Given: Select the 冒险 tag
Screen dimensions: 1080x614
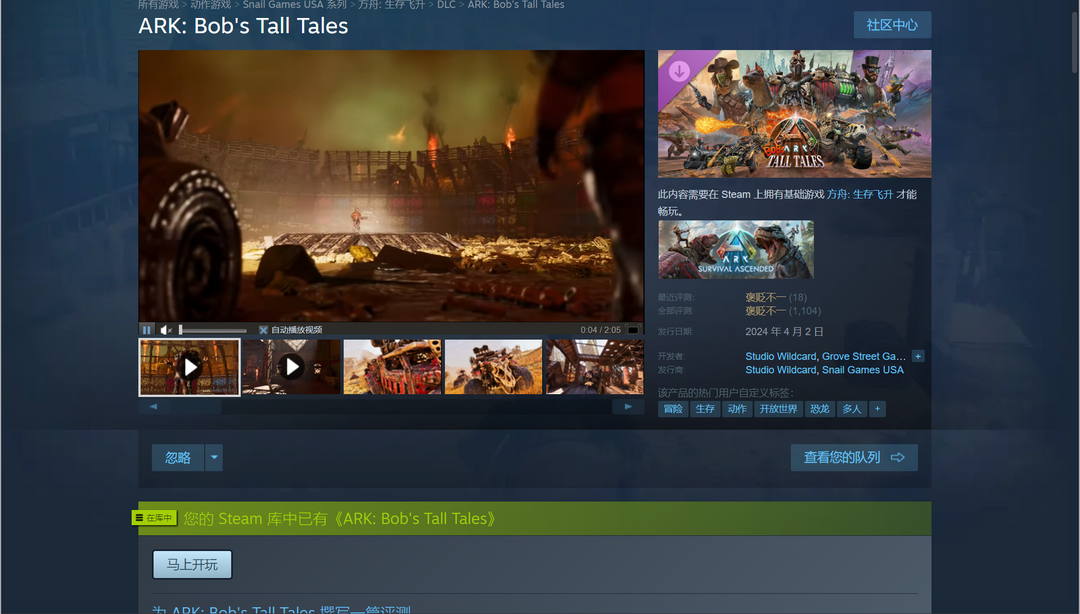Looking at the screenshot, I should 673,409.
